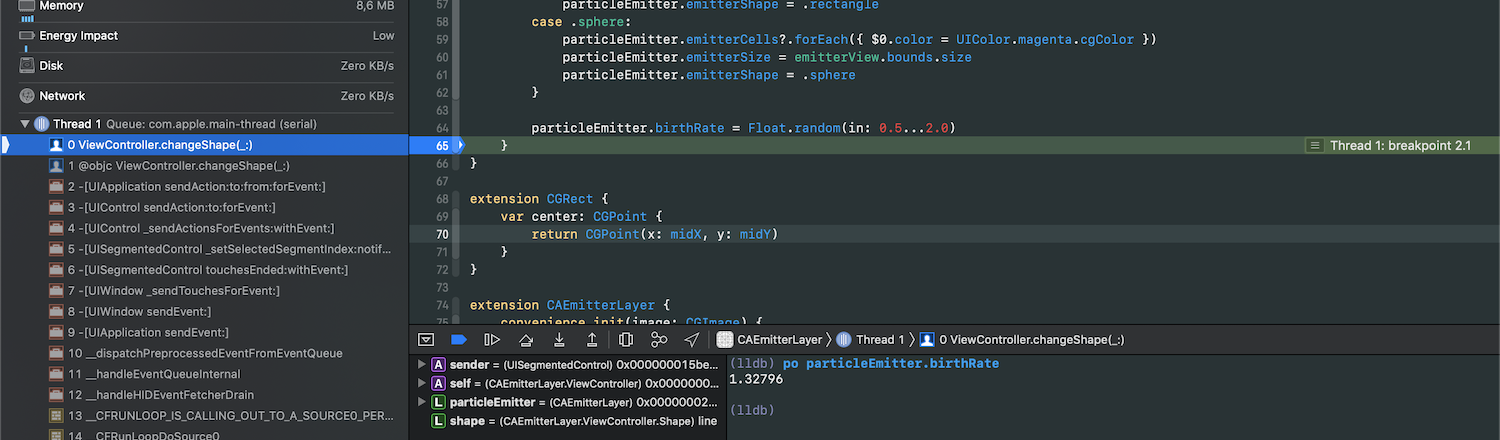Select frame 1 @objc ViewController.changeShape

[x=204, y=166]
